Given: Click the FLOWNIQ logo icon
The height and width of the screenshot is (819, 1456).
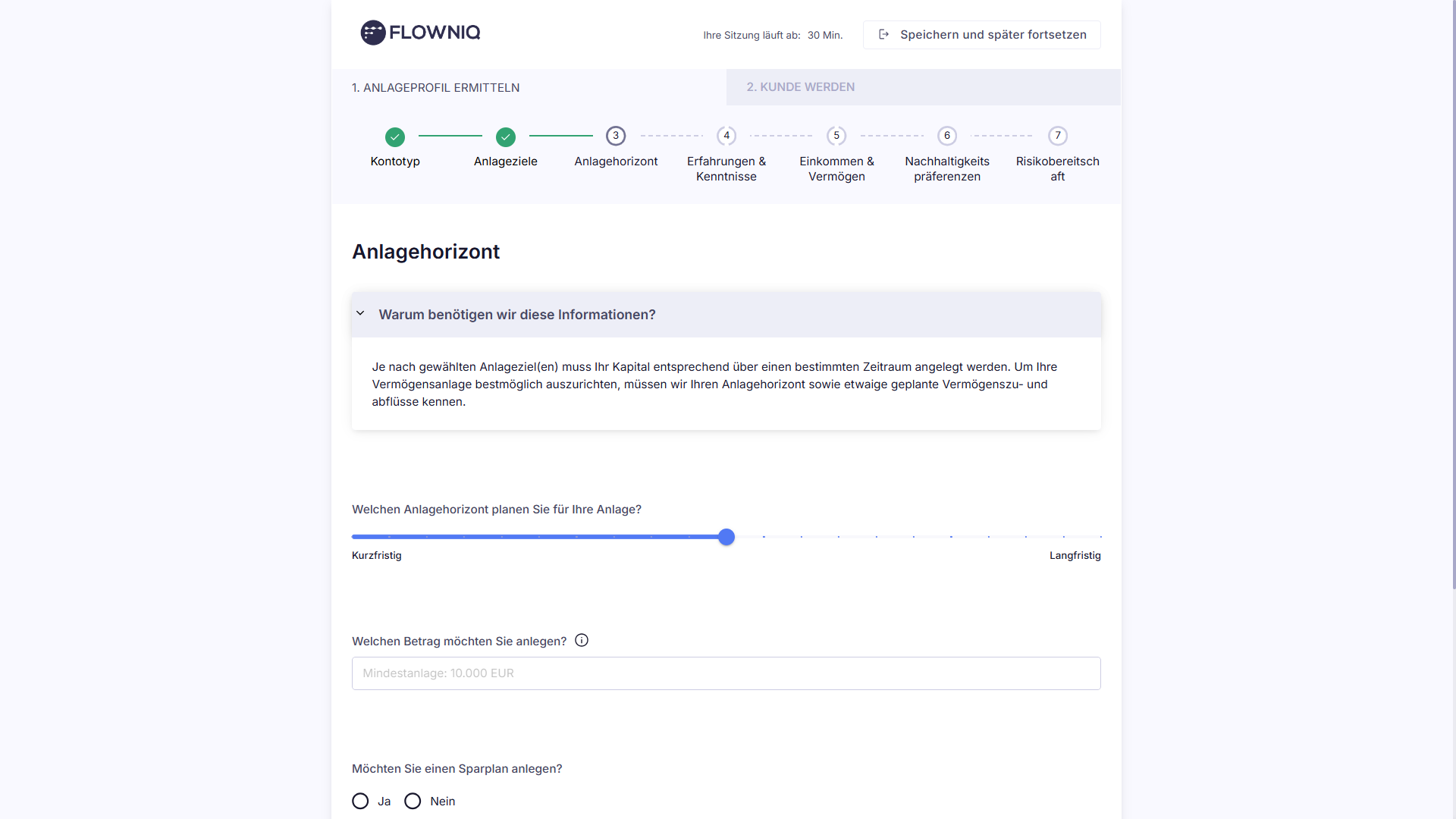Looking at the screenshot, I should tap(372, 33).
